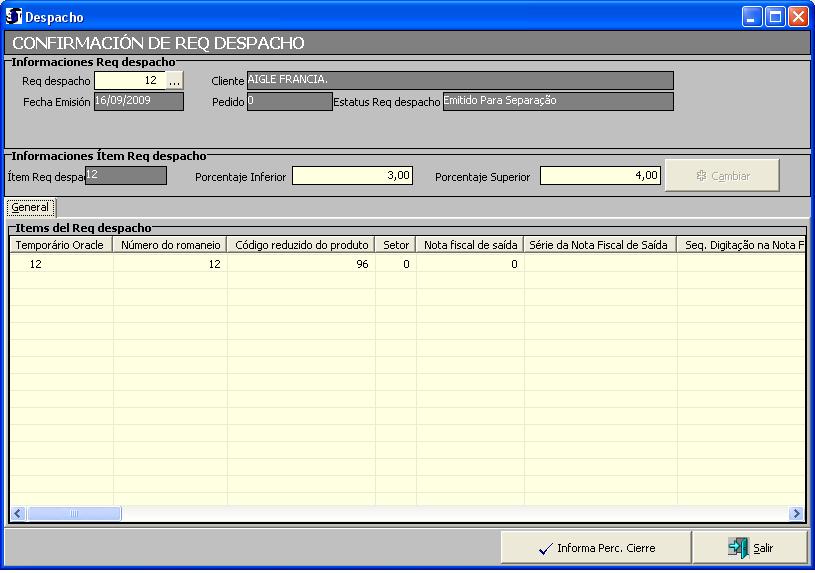Open the Req despacho lookup ellipsis button

(175, 81)
